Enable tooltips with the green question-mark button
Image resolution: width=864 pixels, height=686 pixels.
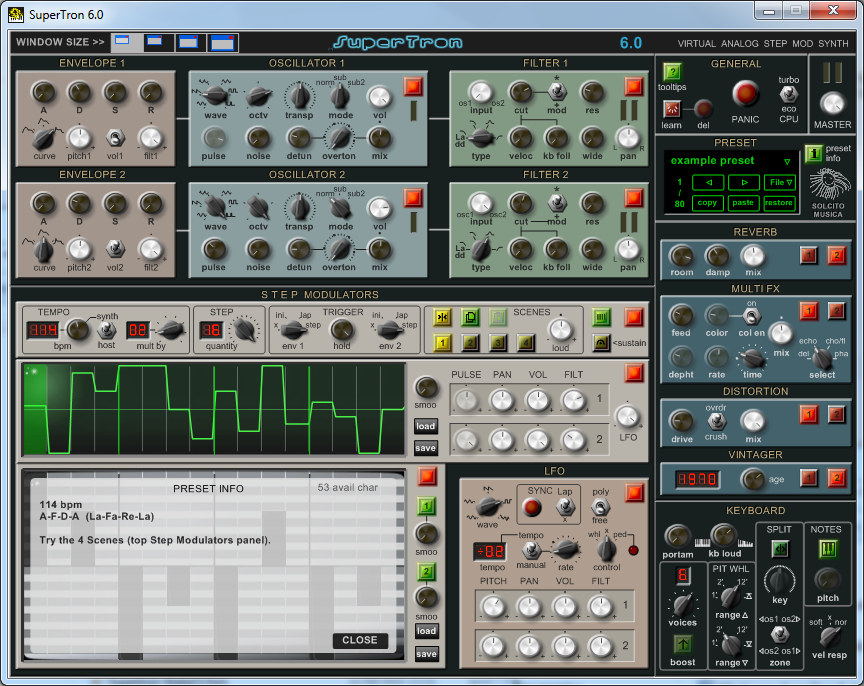[x=672, y=72]
